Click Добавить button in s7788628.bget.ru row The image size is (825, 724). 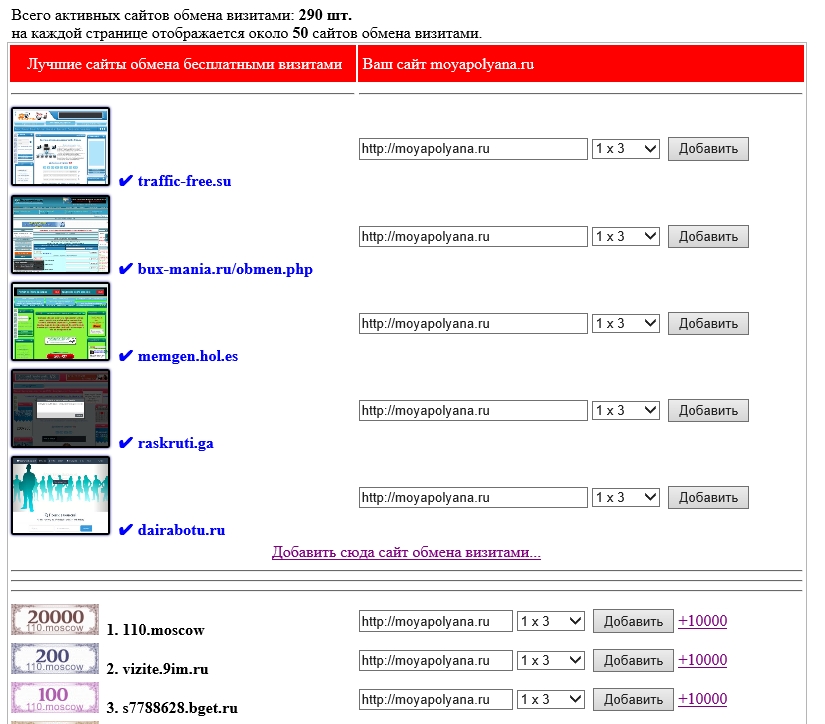[x=633, y=699]
